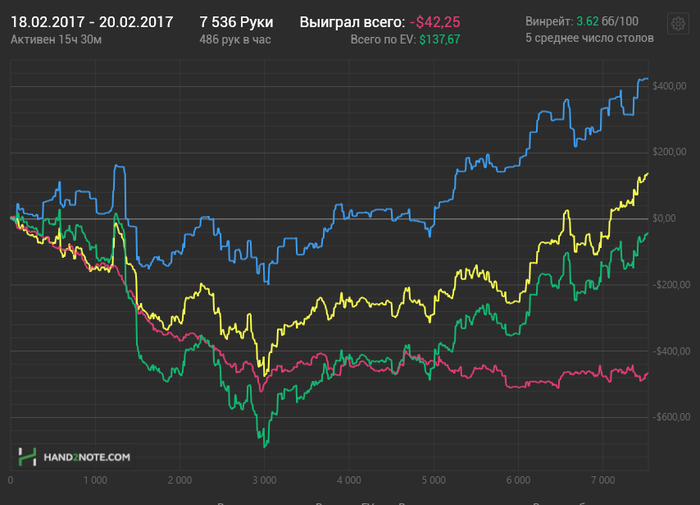This screenshot has width=700, height=505.
Task: Click the 6 000 x-axis label
Action: [x=518, y=480]
